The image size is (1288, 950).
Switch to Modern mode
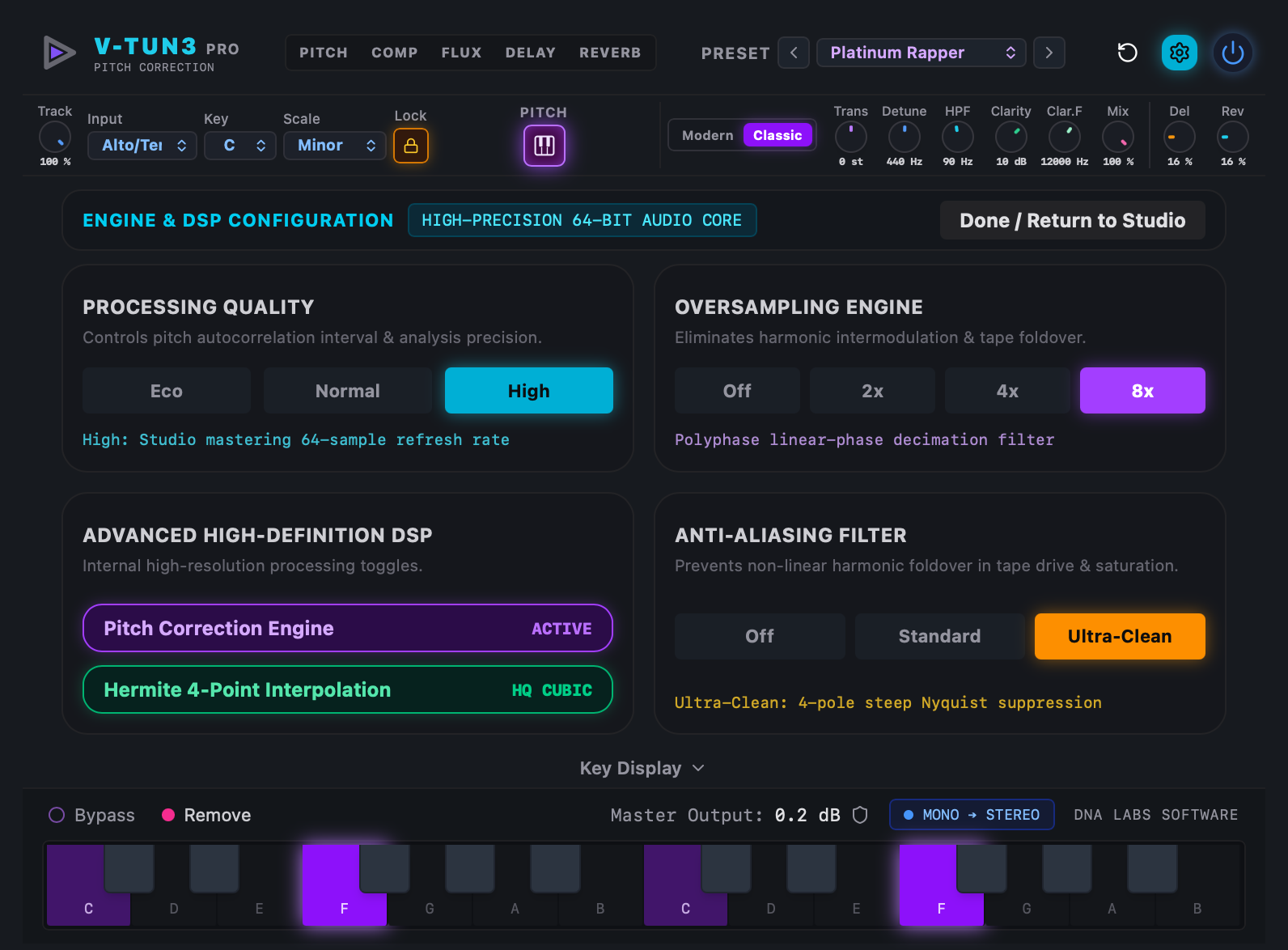click(707, 135)
